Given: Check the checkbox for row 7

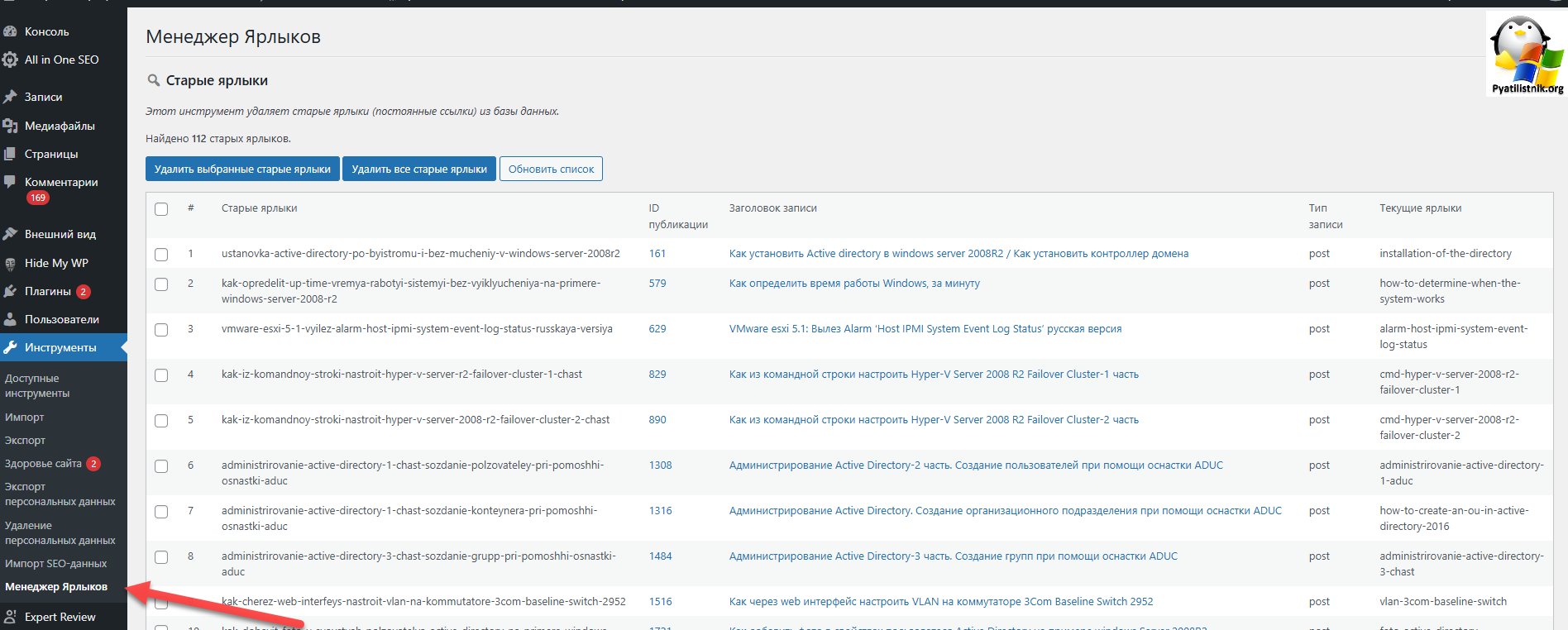Looking at the screenshot, I should coord(161,512).
